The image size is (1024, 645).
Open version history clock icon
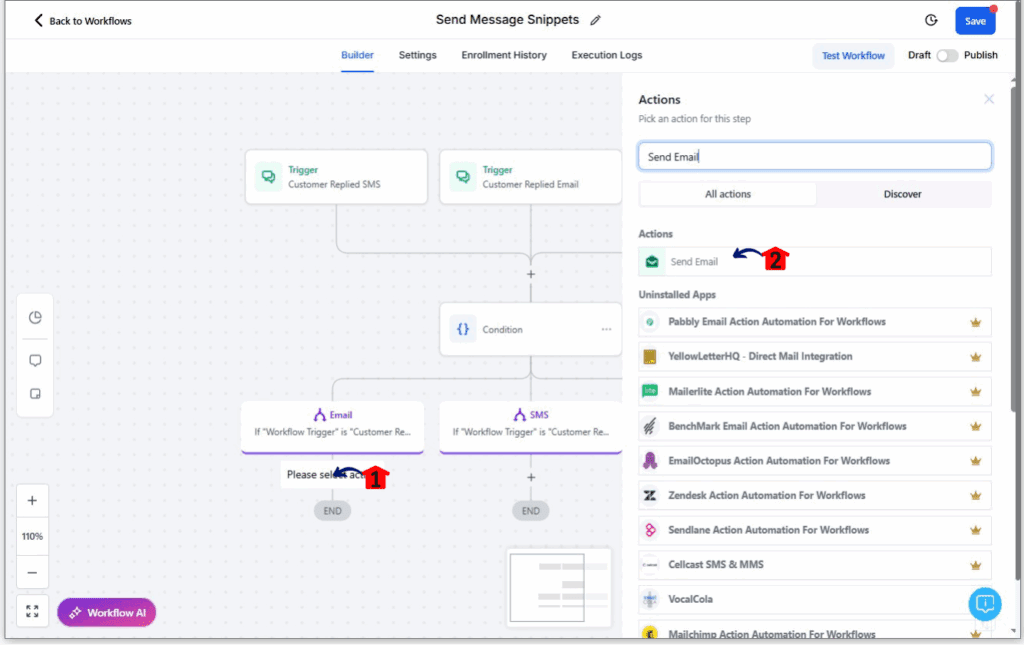pos(931,20)
